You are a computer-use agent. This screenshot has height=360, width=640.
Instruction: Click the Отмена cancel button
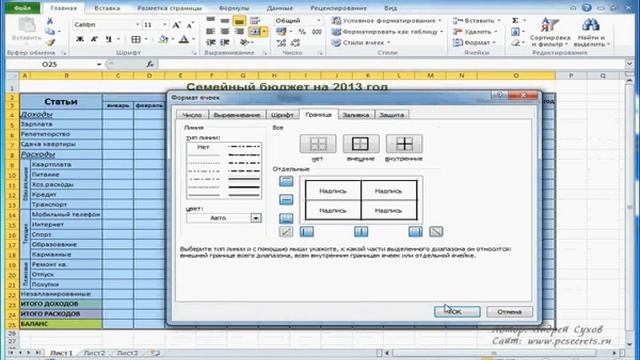[x=509, y=312]
